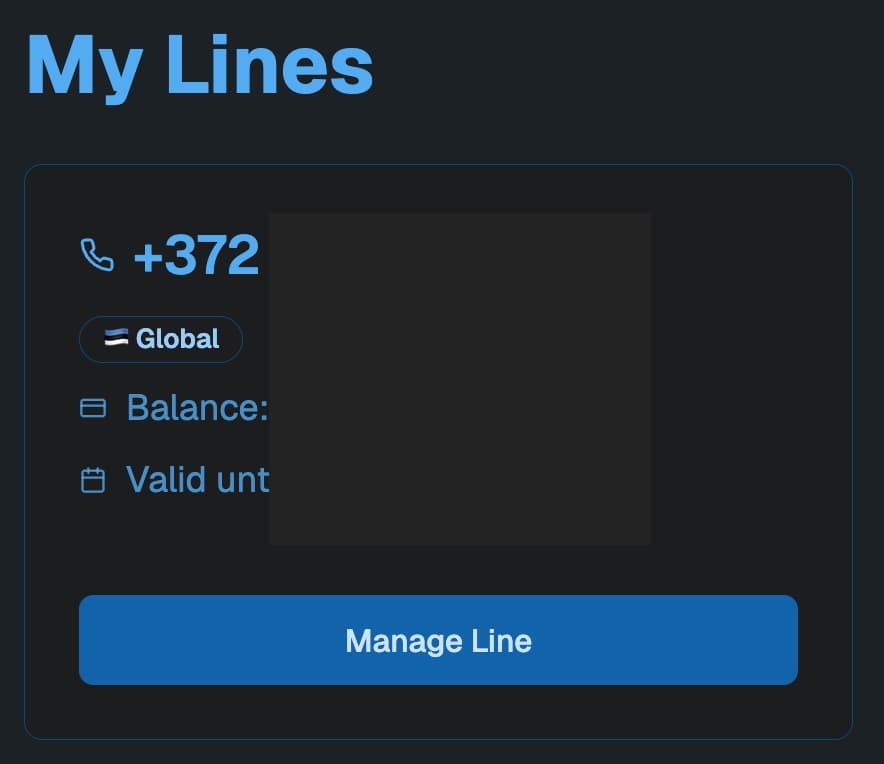884x764 pixels.
Task: Click the dark background below the line card
Action: (438, 752)
